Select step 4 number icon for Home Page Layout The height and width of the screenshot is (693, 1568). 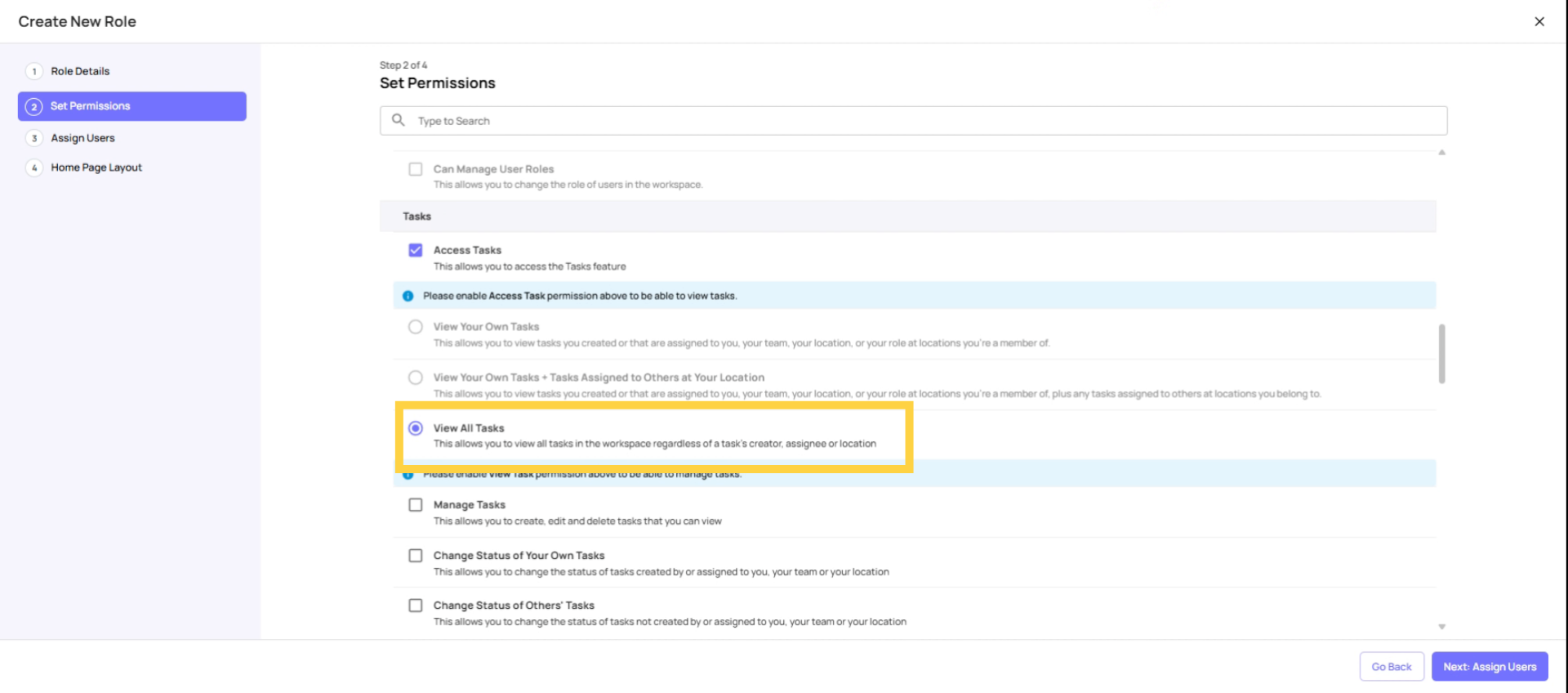pos(34,168)
